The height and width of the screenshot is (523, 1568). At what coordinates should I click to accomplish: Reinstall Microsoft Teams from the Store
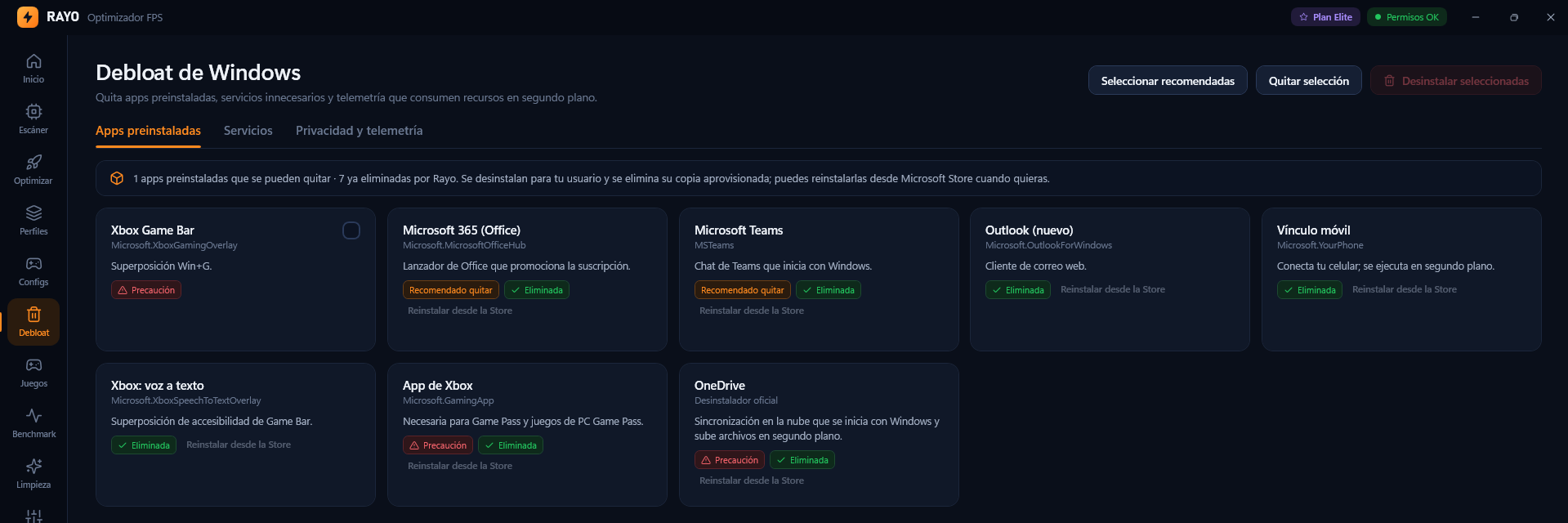(752, 311)
